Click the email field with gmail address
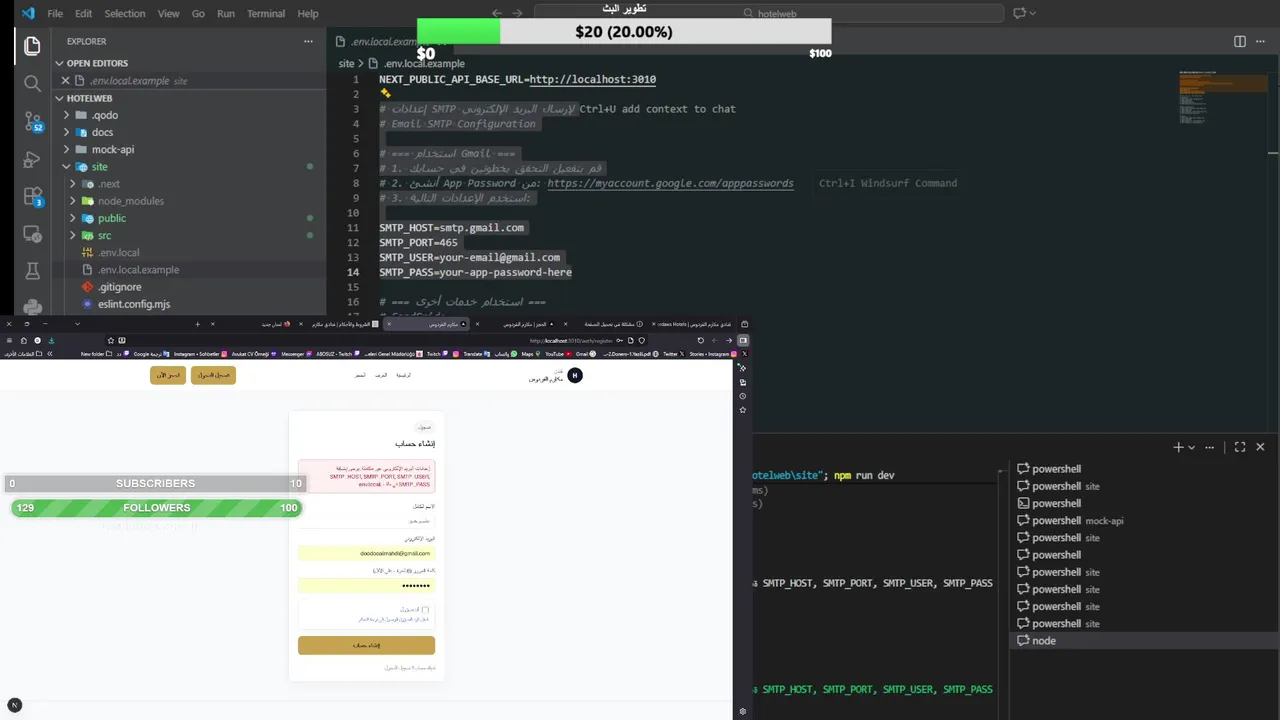The image size is (1280, 720). (366, 553)
